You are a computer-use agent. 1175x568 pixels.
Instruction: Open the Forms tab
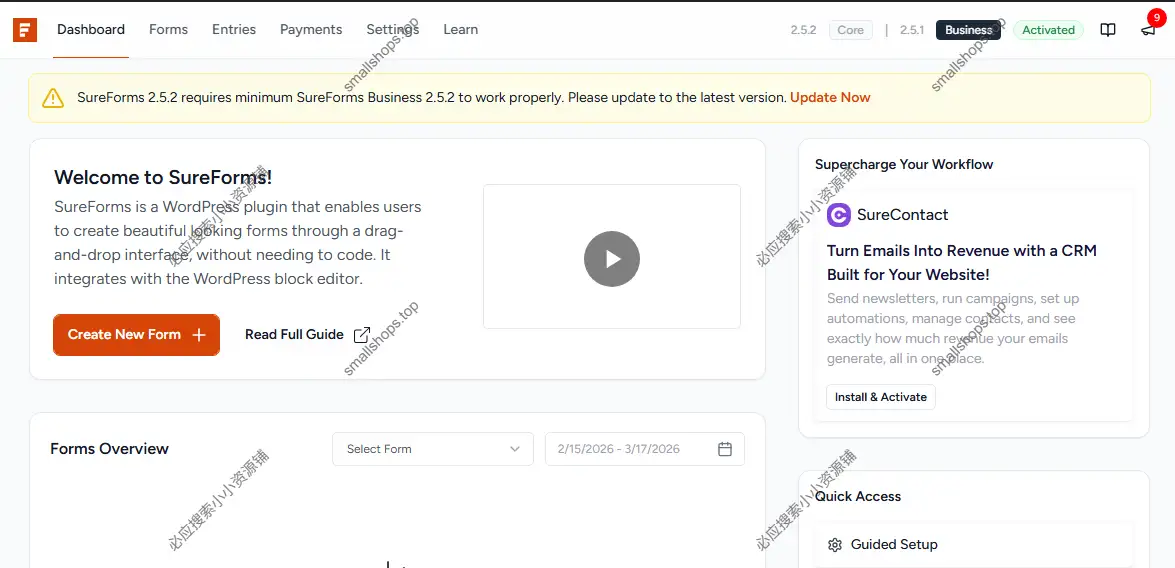pyautogui.click(x=169, y=30)
